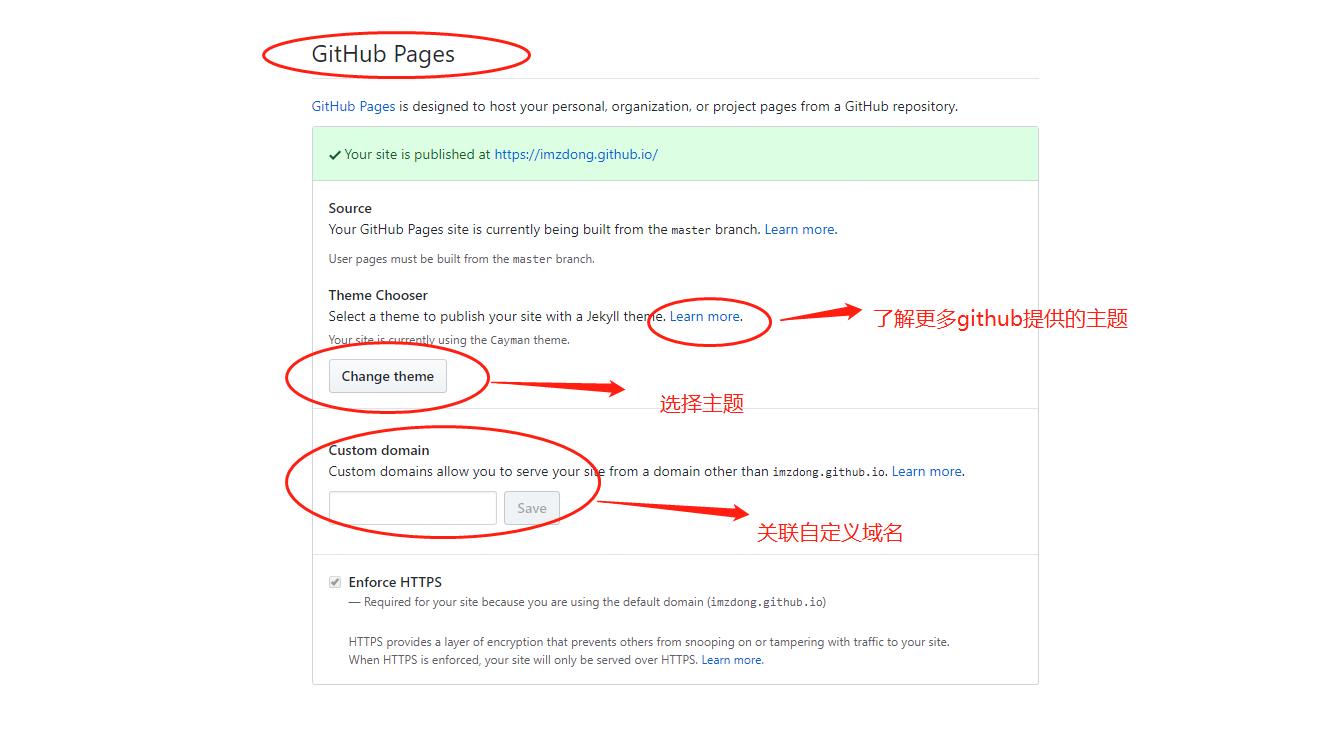Screen dimensions: 1325x730
Task: Click the Save button for custom domain
Action: tap(532, 508)
